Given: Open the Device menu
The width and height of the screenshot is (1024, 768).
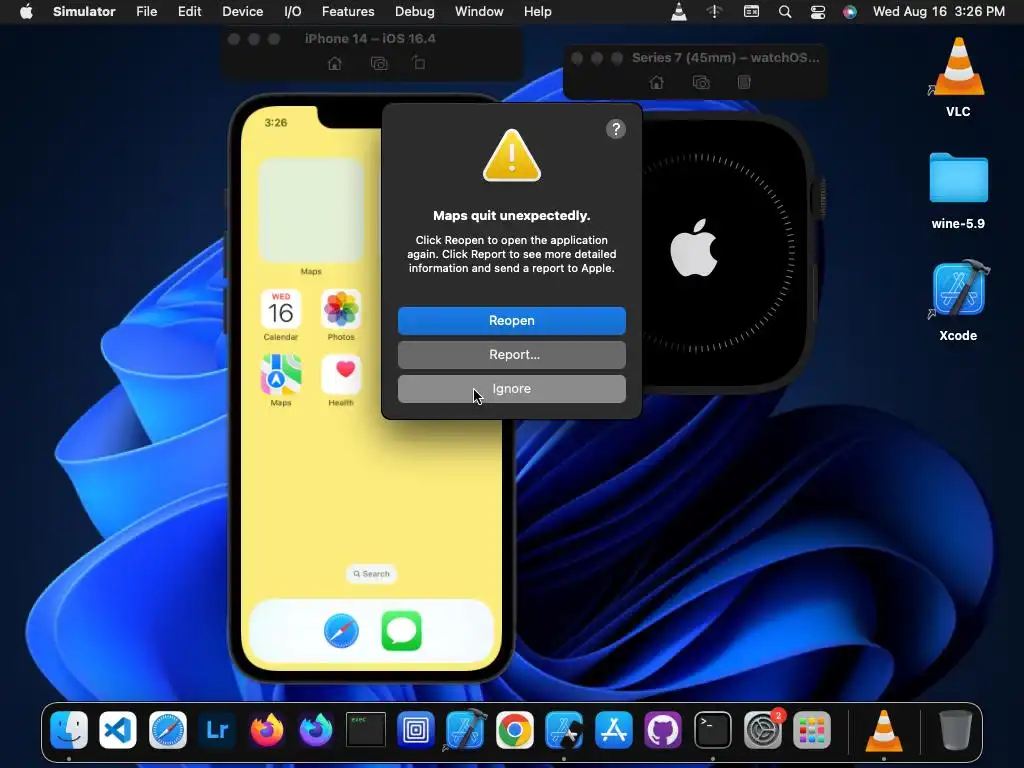Looking at the screenshot, I should pyautogui.click(x=242, y=12).
